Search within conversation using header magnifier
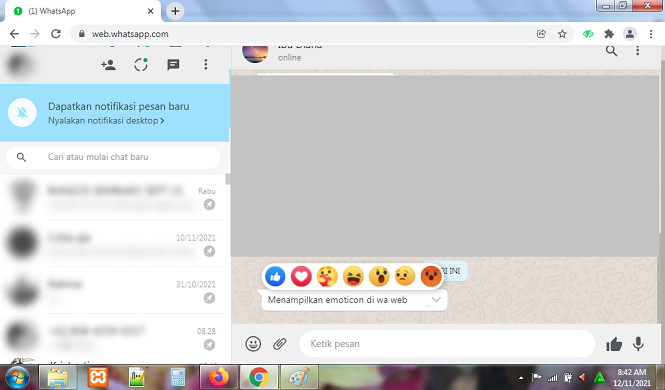The width and height of the screenshot is (665, 390). (x=611, y=51)
